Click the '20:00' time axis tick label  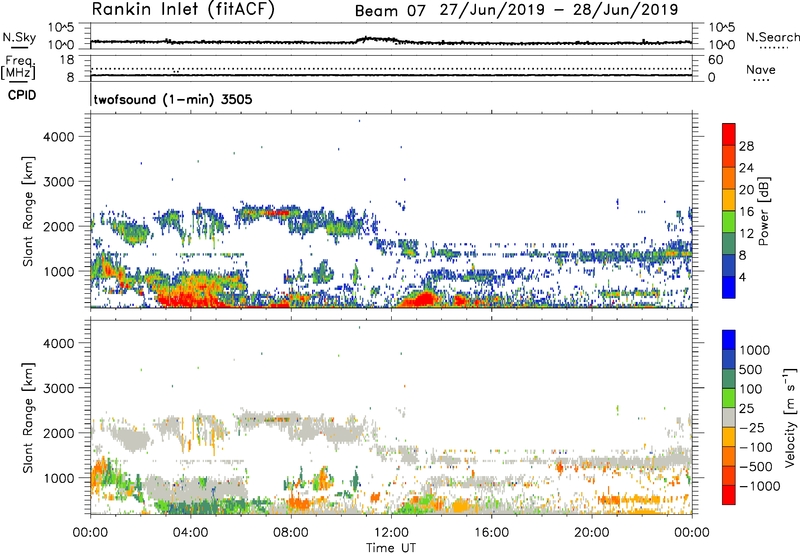point(592,533)
